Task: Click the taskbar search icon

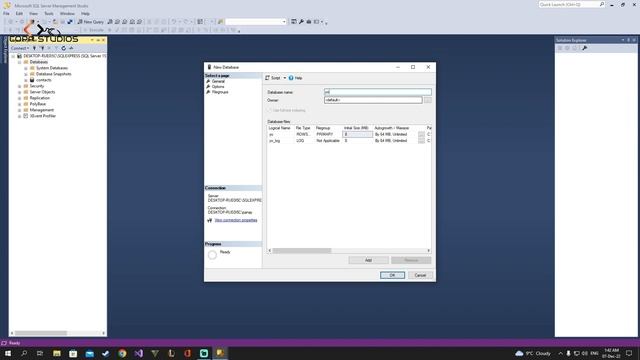Action: [x=24, y=353]
